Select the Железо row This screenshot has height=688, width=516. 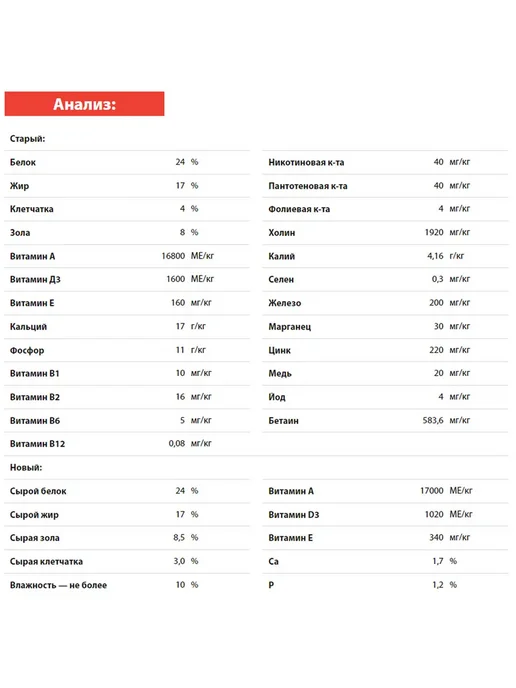coord(385,303)
